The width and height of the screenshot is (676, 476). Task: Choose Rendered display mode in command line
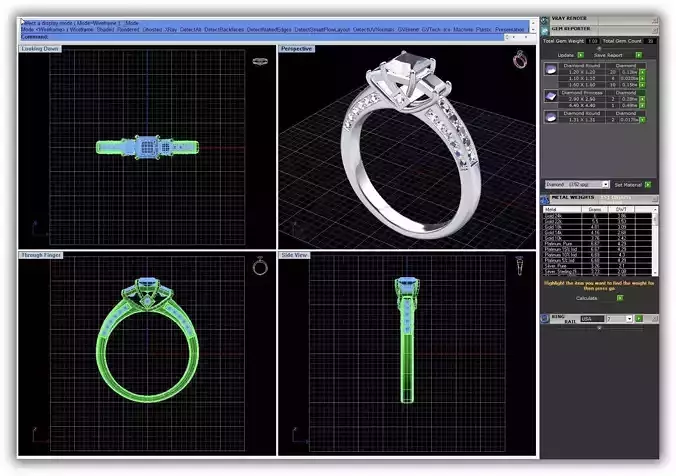128,30
